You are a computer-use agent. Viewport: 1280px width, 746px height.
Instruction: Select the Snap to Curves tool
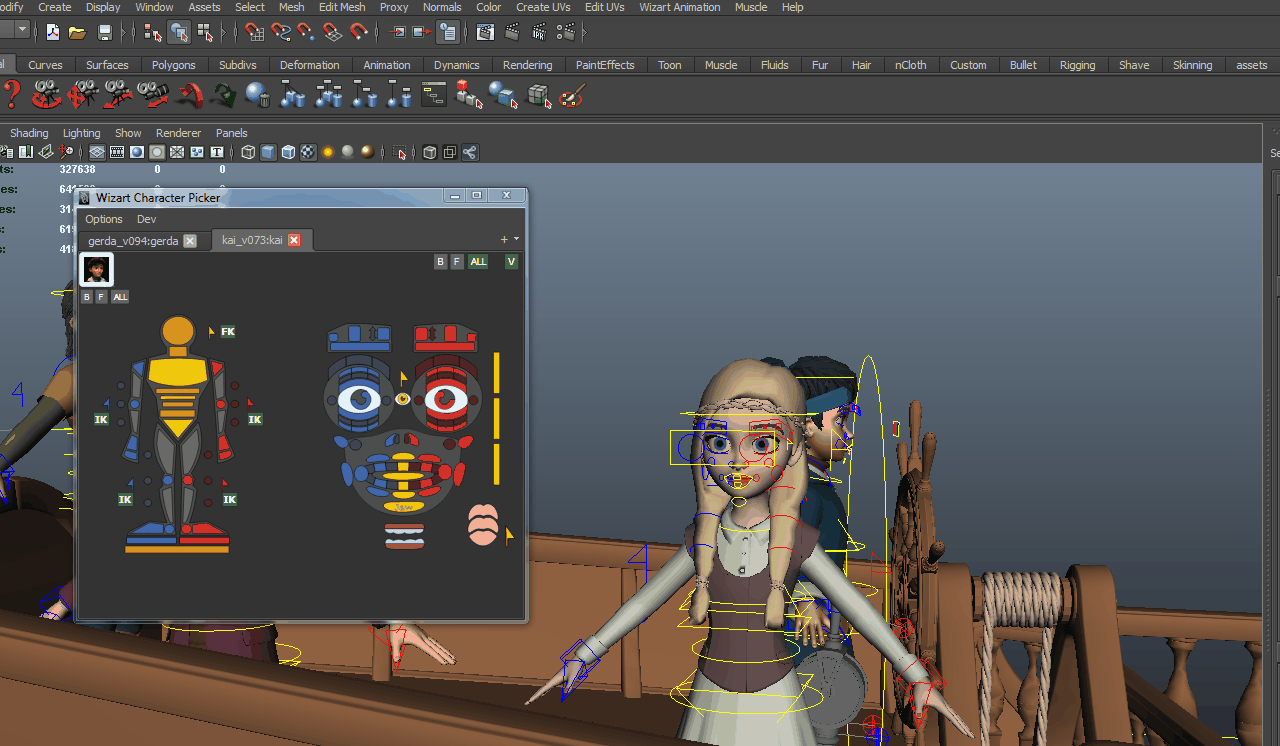tap(283, 33)
